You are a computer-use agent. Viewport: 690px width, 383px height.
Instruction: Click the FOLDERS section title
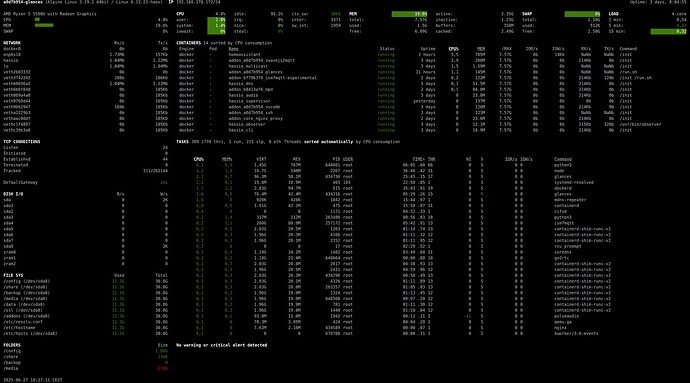coord(12,345)
